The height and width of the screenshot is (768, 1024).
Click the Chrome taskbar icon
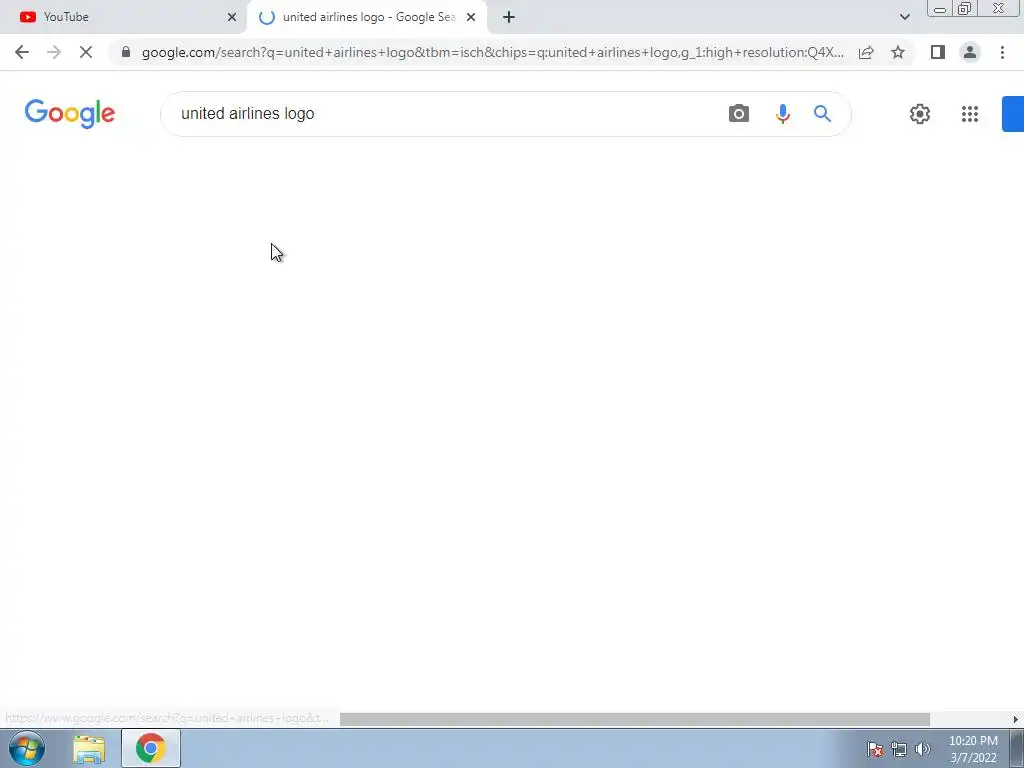(150, 748)
